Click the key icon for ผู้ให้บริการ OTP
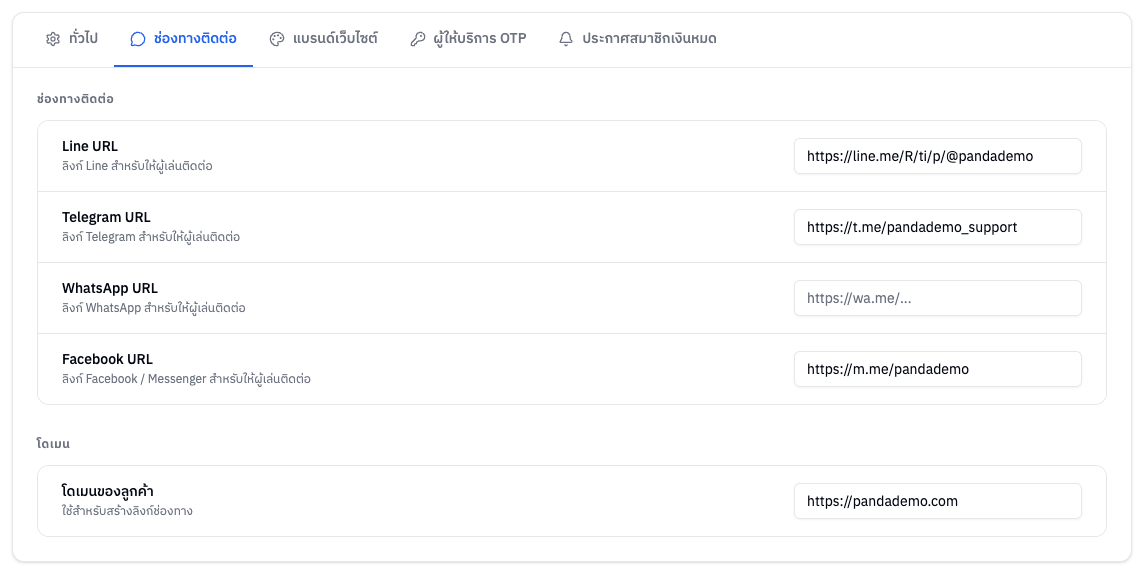1144x574 pixels. (x=417, y=39)
